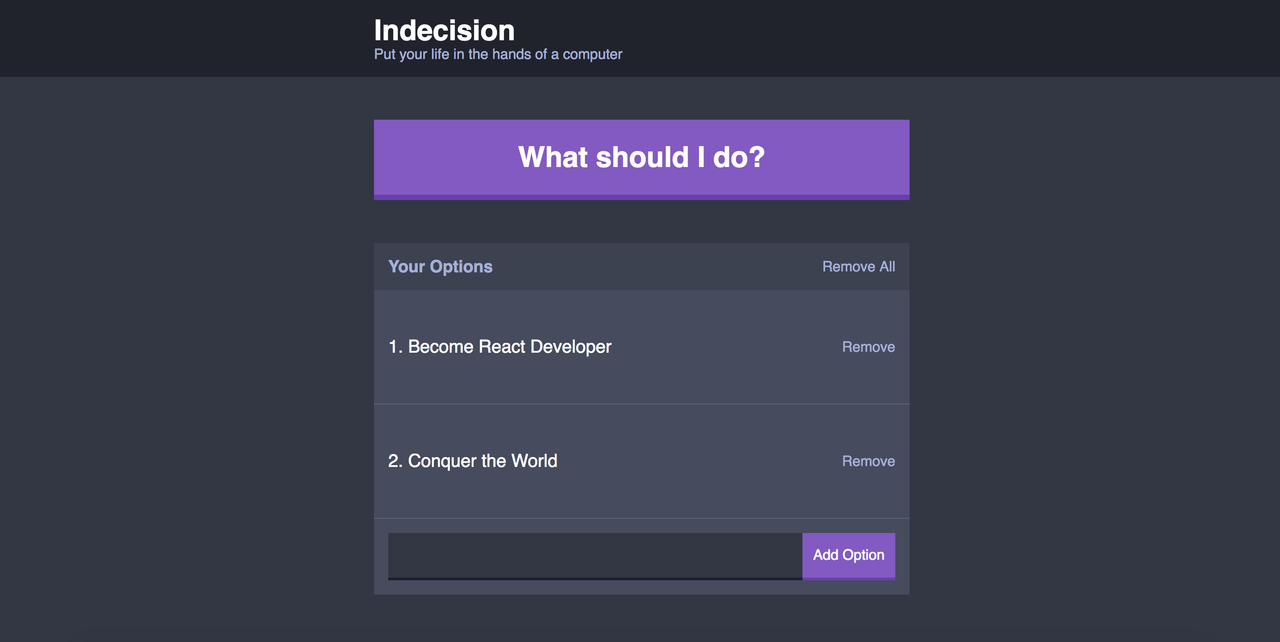Focus the new option text input
Screen dimensions: 1280x642
tap(595, 556)
